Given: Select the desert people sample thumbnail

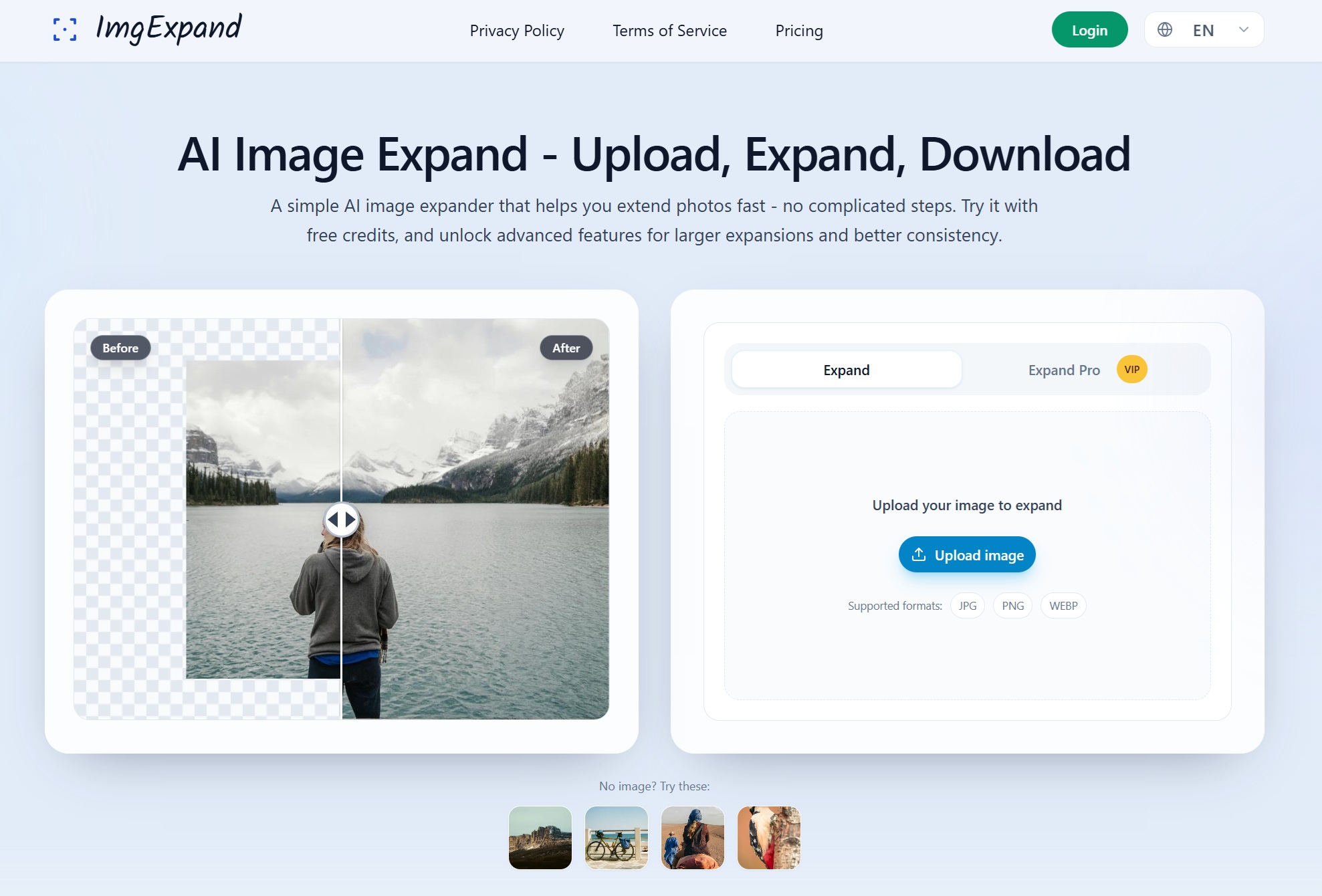Looking at the screenshot, I should (x=693, y=838).
